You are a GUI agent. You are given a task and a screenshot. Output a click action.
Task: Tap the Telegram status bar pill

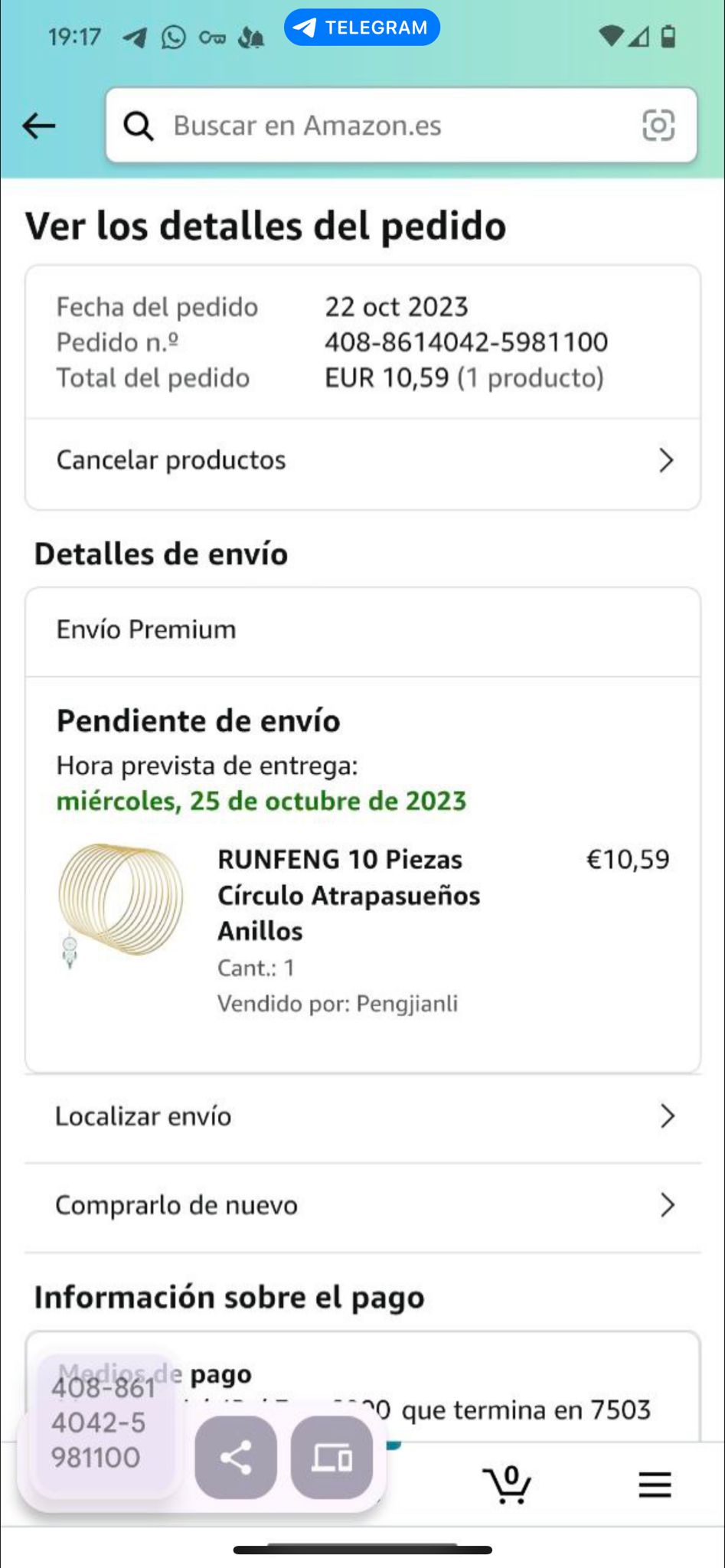[361, 28]
